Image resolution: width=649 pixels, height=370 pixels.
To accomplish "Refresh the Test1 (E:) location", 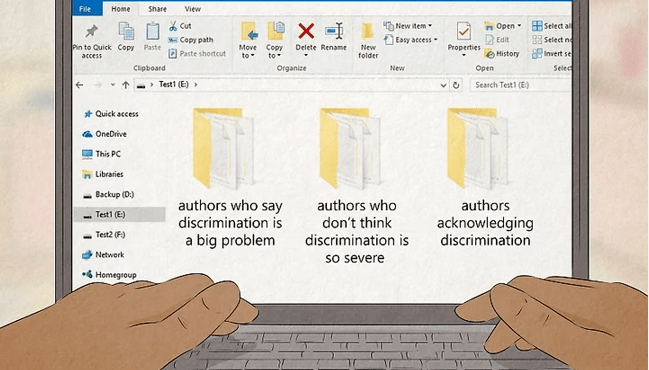I will 456,85.
